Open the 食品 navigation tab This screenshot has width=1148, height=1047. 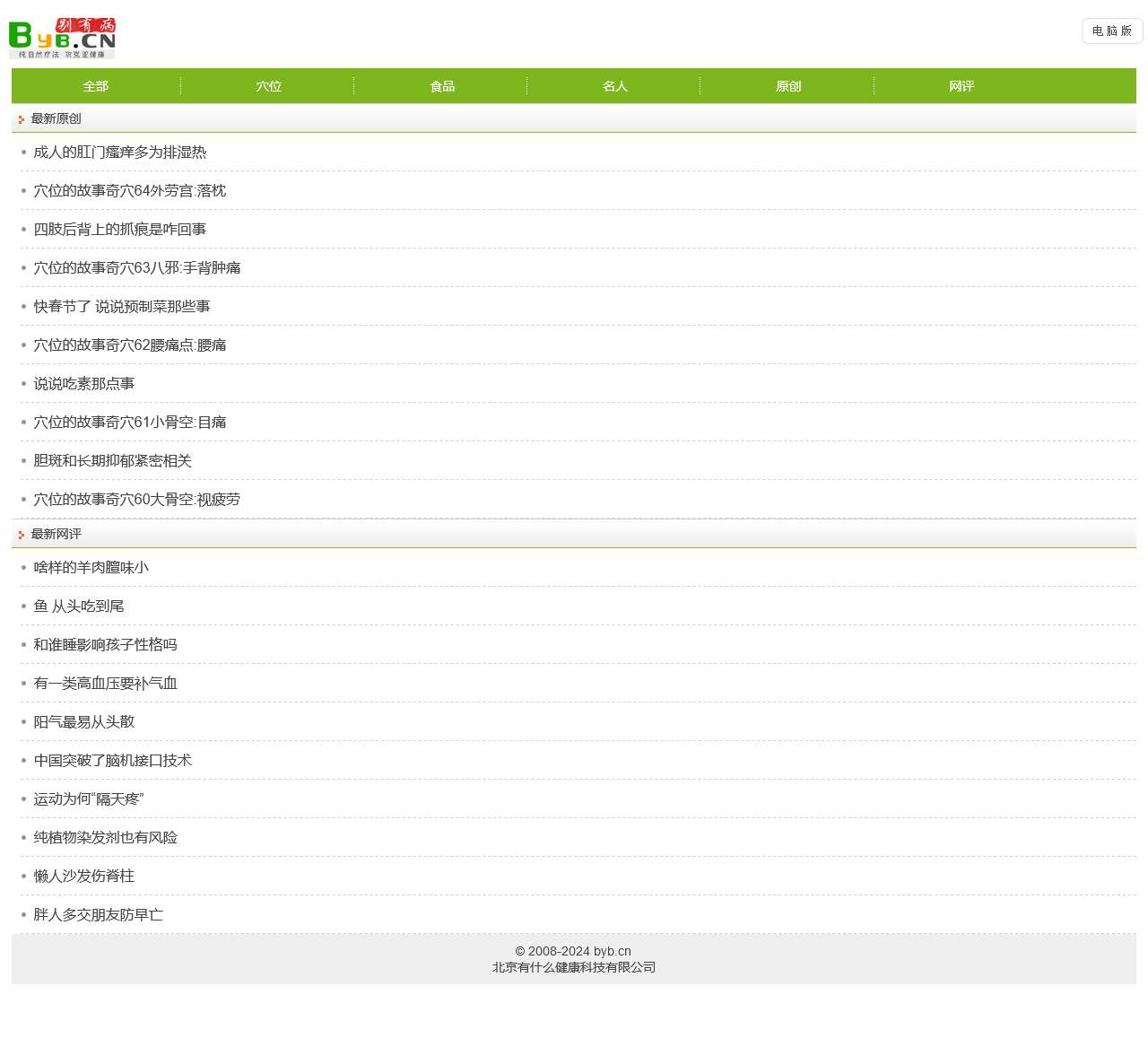pyautogui.click(x=442, y=86)
